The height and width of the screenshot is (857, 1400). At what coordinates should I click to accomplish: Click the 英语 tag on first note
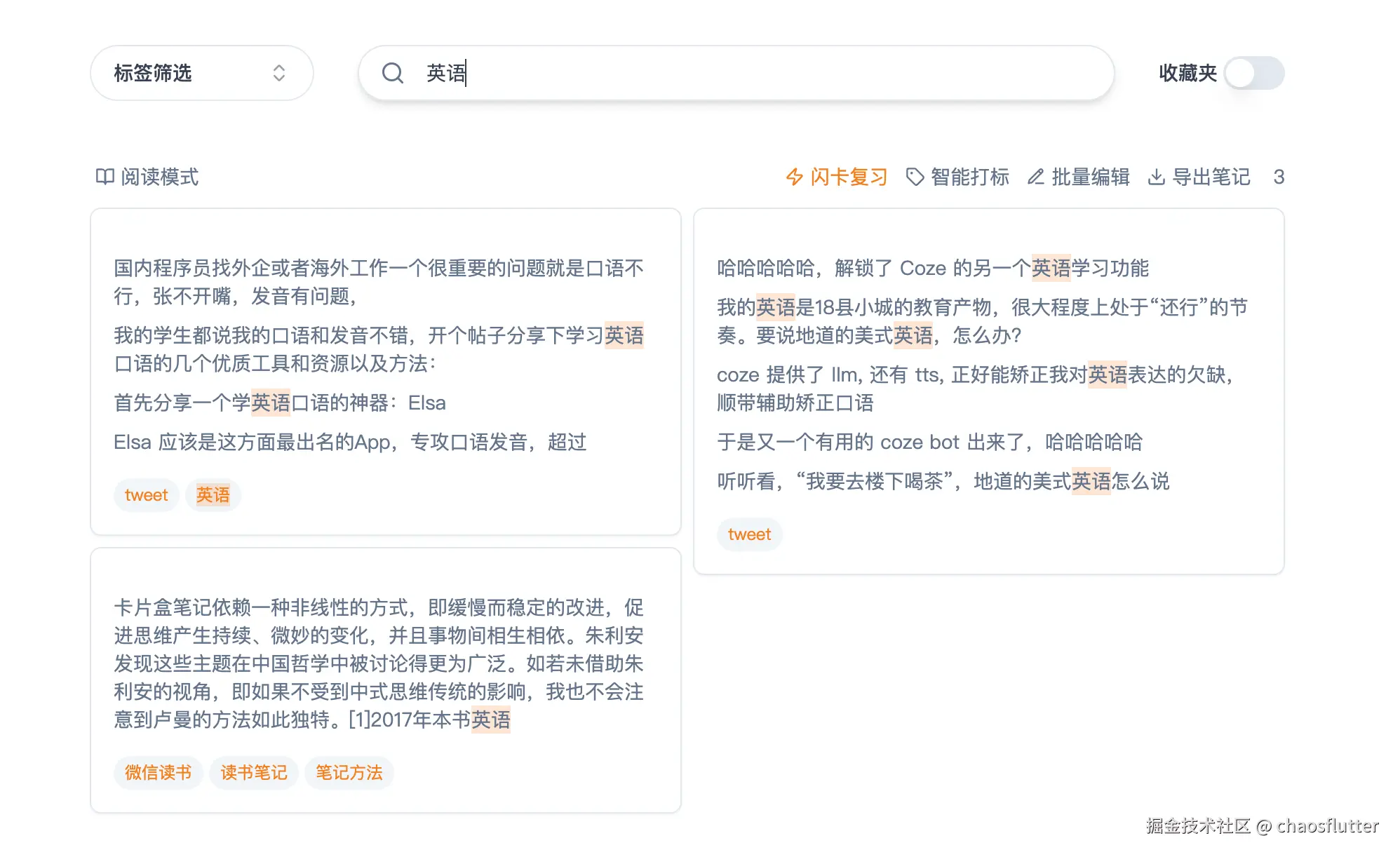point(213,495)
